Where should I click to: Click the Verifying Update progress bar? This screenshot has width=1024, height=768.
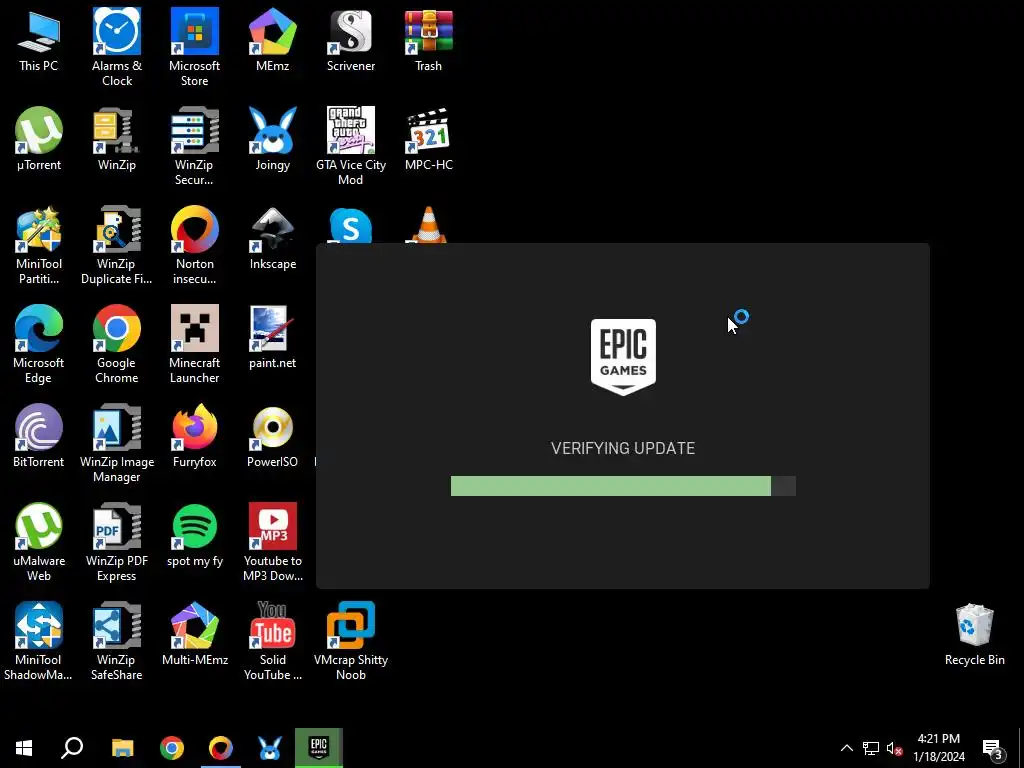pyautogui.click(x=623, y=486)
